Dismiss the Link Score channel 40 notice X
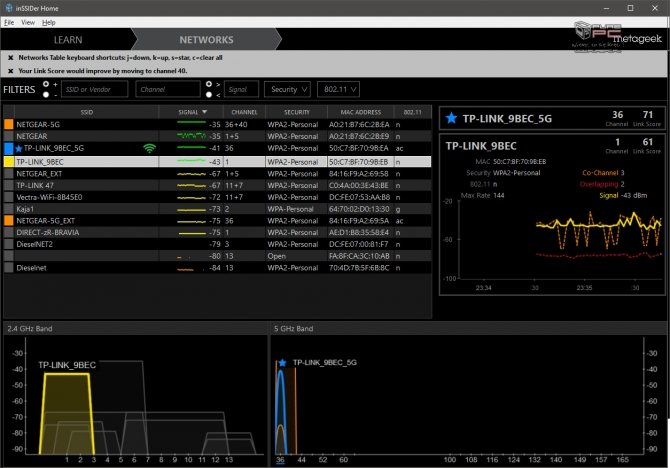 (11, 71)
